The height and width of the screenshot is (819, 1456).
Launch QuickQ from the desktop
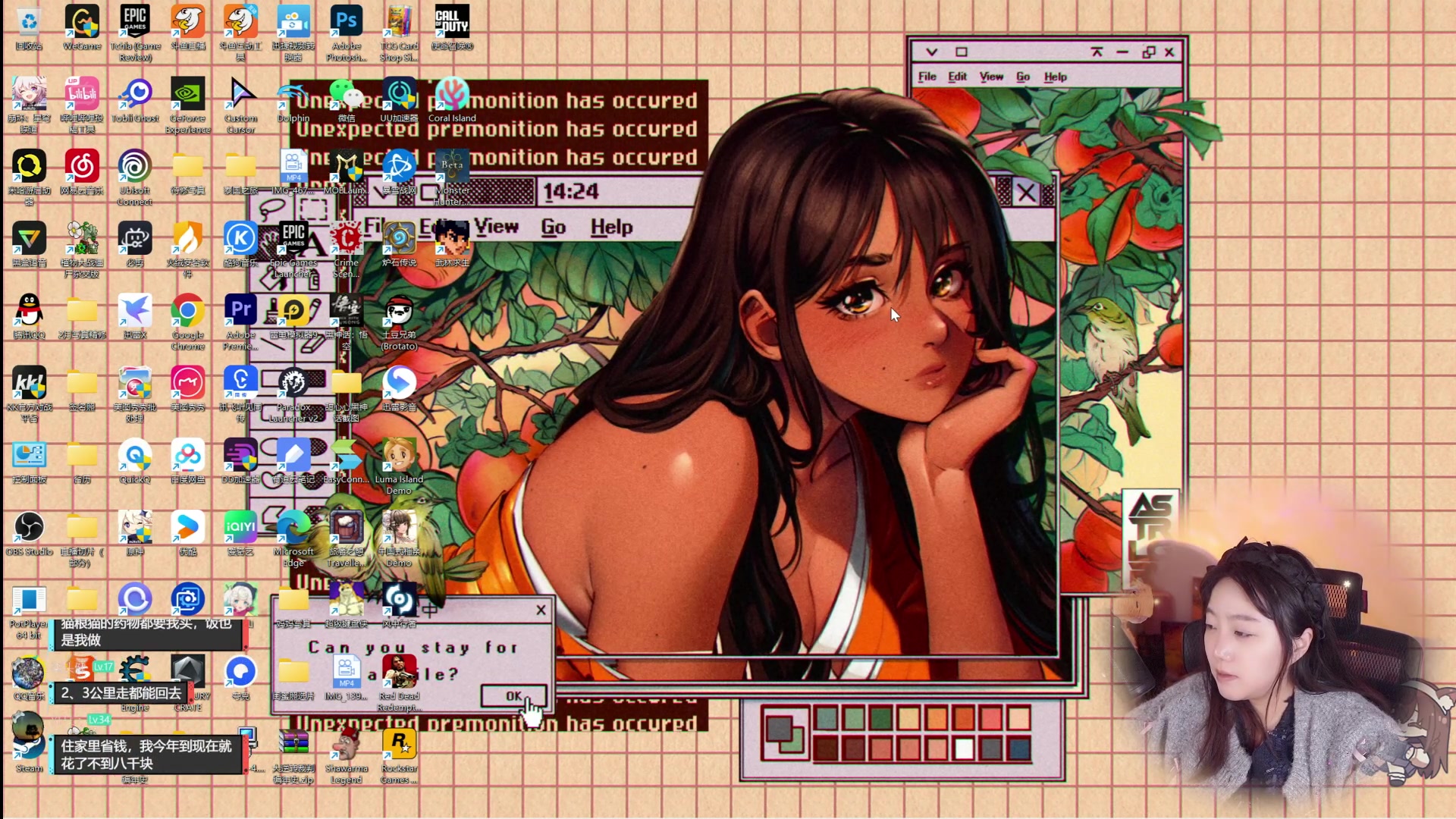135,461
